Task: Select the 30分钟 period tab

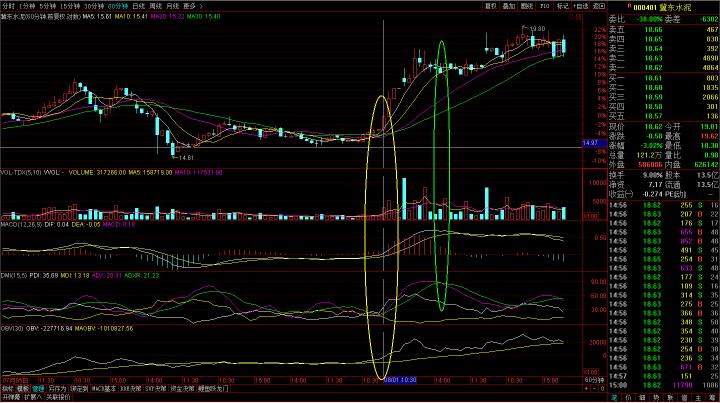Action: pyautogui.click(x=94, y=6)
